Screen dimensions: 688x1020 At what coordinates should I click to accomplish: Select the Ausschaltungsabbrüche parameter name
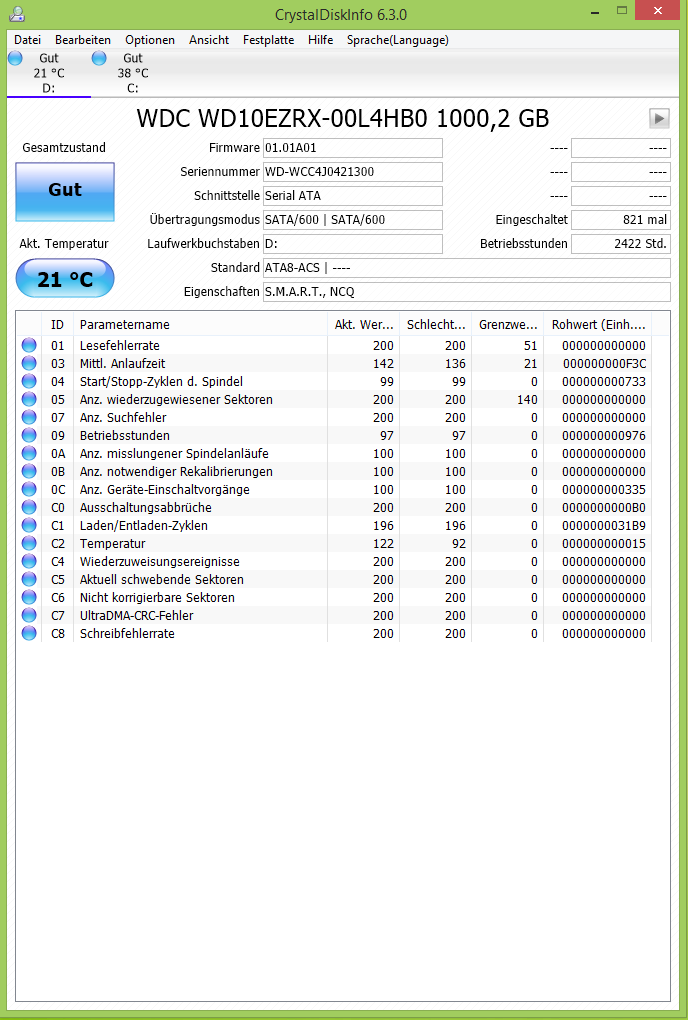pyautogui.click(x=146, y=507)
